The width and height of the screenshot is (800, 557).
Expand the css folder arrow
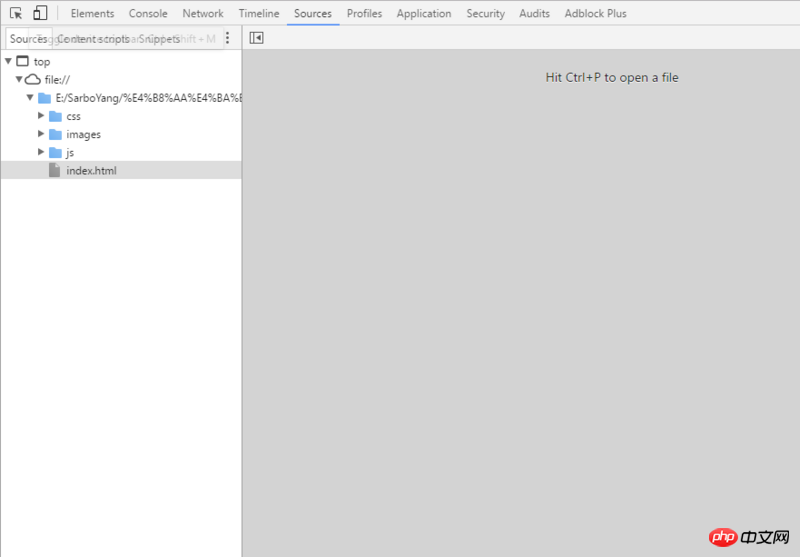[x=41, y=116]
